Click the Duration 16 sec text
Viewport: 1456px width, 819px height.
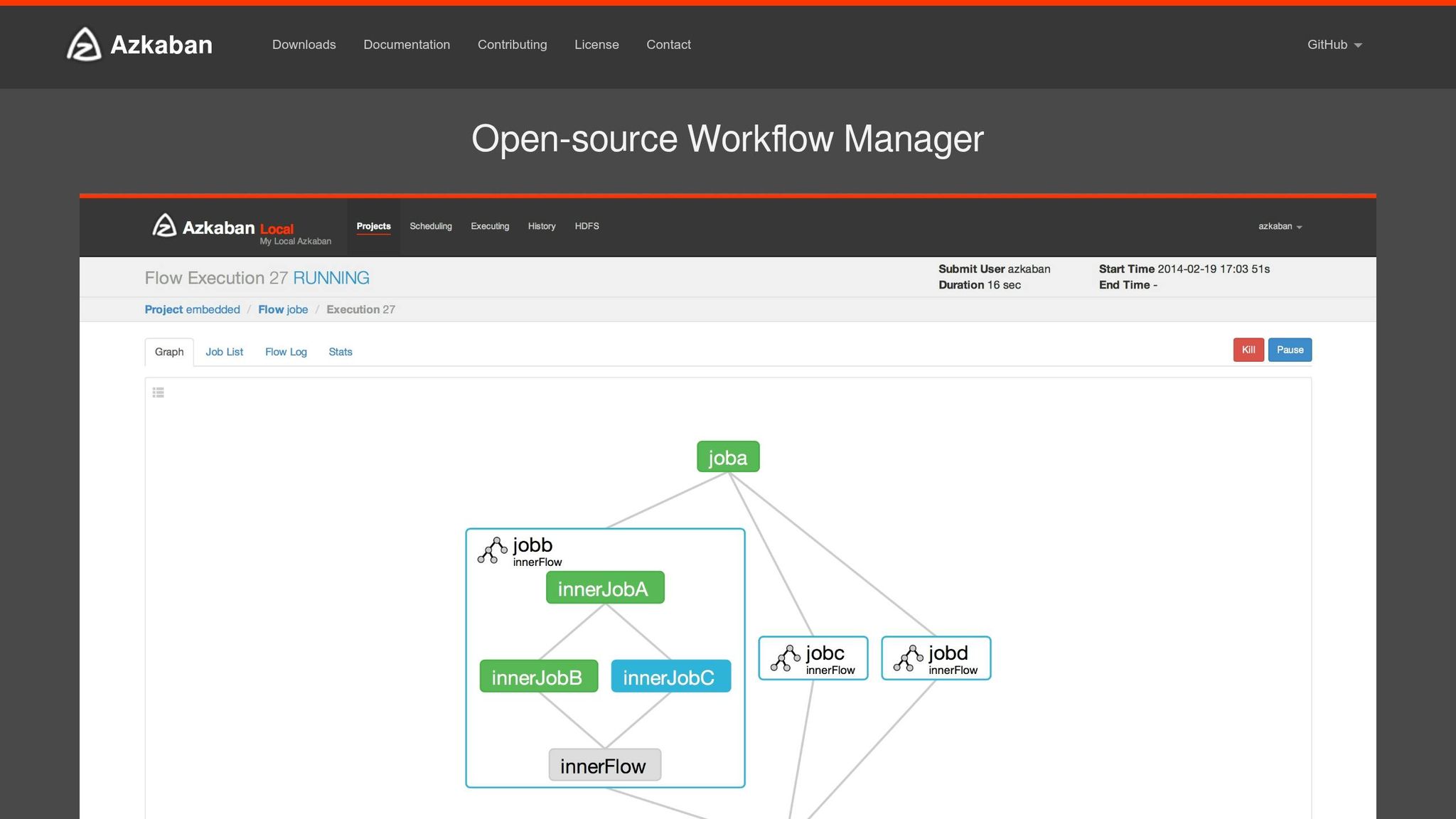point(980,285)
